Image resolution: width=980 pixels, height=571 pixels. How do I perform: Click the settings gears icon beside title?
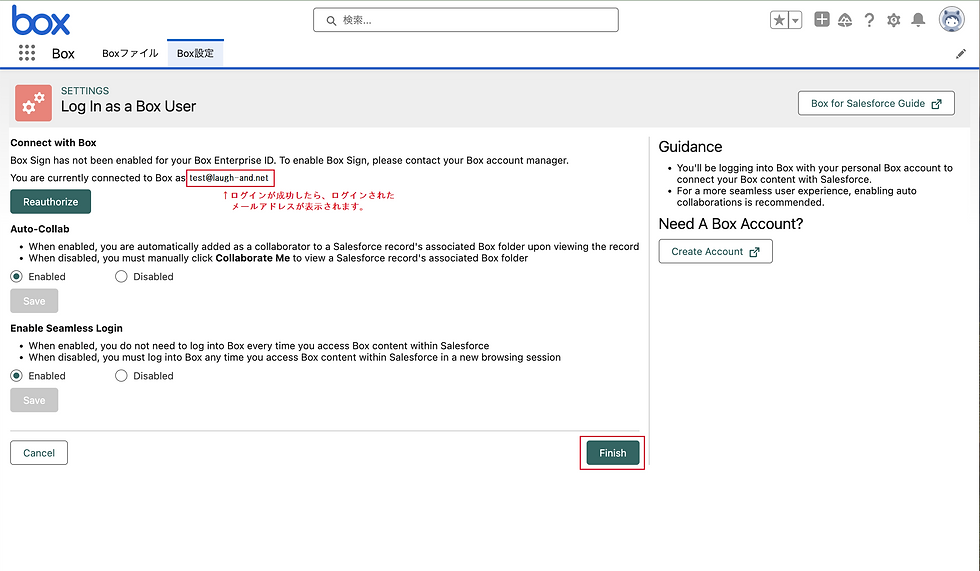(33, 103)
